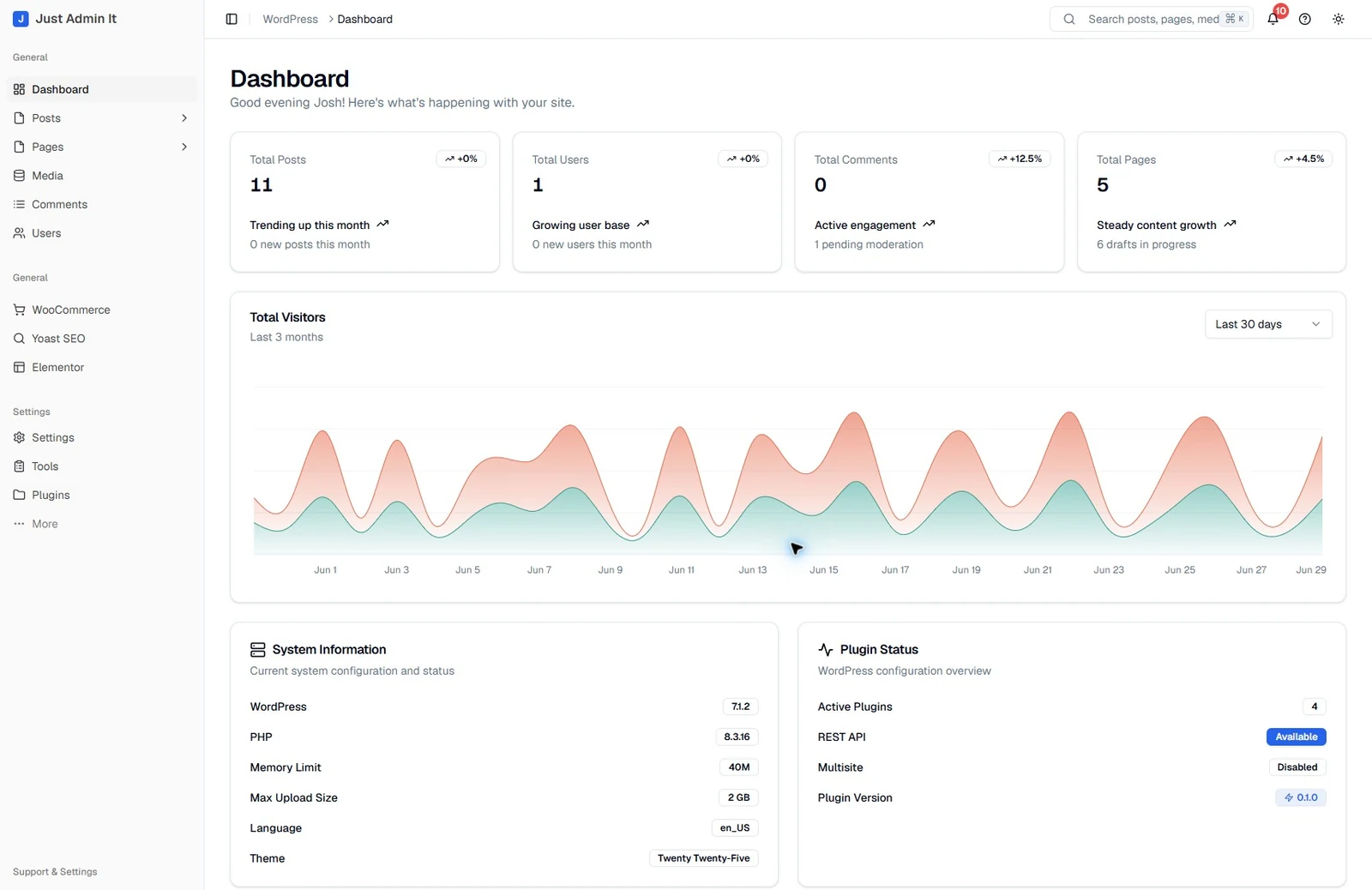Open the Last 30 days dropdown
This screenshot has height=890, width=1372.
[1268, 324]
